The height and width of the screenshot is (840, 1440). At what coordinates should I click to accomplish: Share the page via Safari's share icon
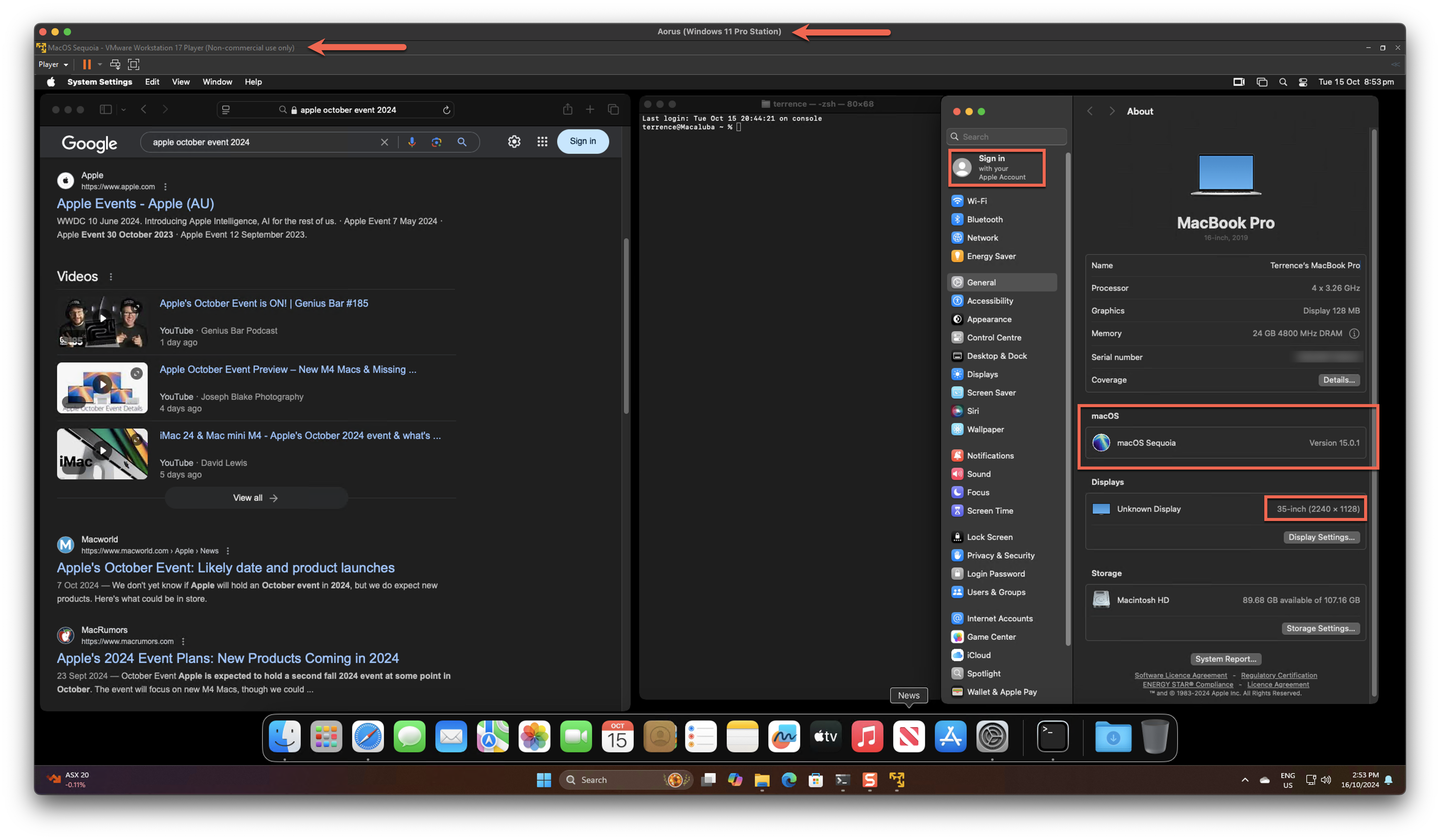pos(568,109)
